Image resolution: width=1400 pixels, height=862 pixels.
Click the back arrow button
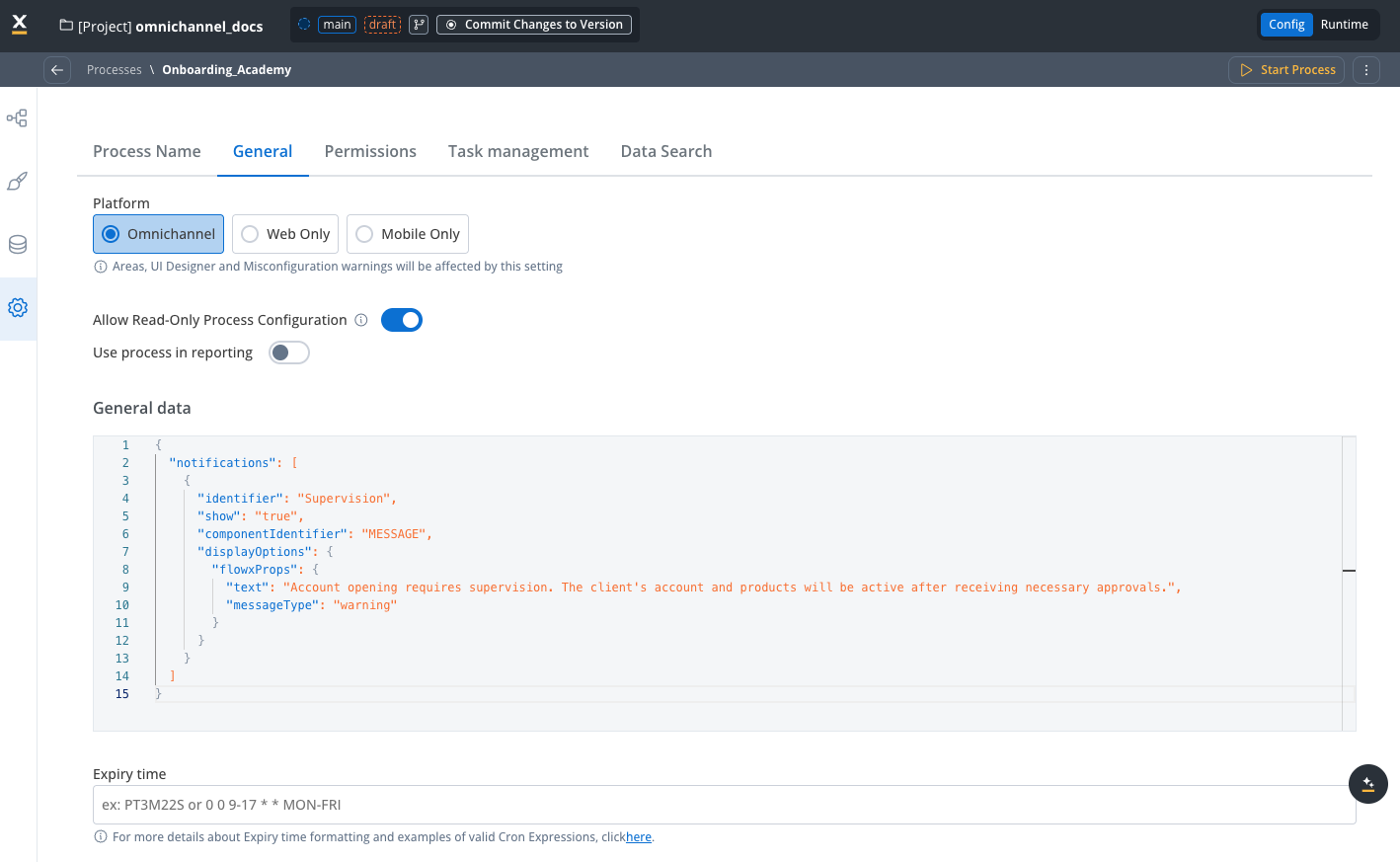click(x=57, y=70)
